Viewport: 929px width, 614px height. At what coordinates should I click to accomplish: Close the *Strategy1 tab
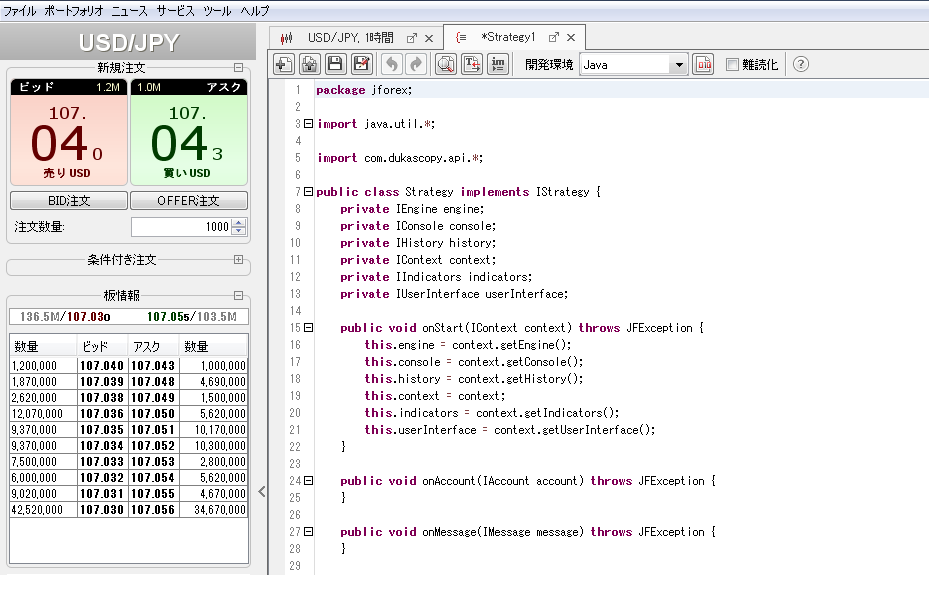[571, 37]
